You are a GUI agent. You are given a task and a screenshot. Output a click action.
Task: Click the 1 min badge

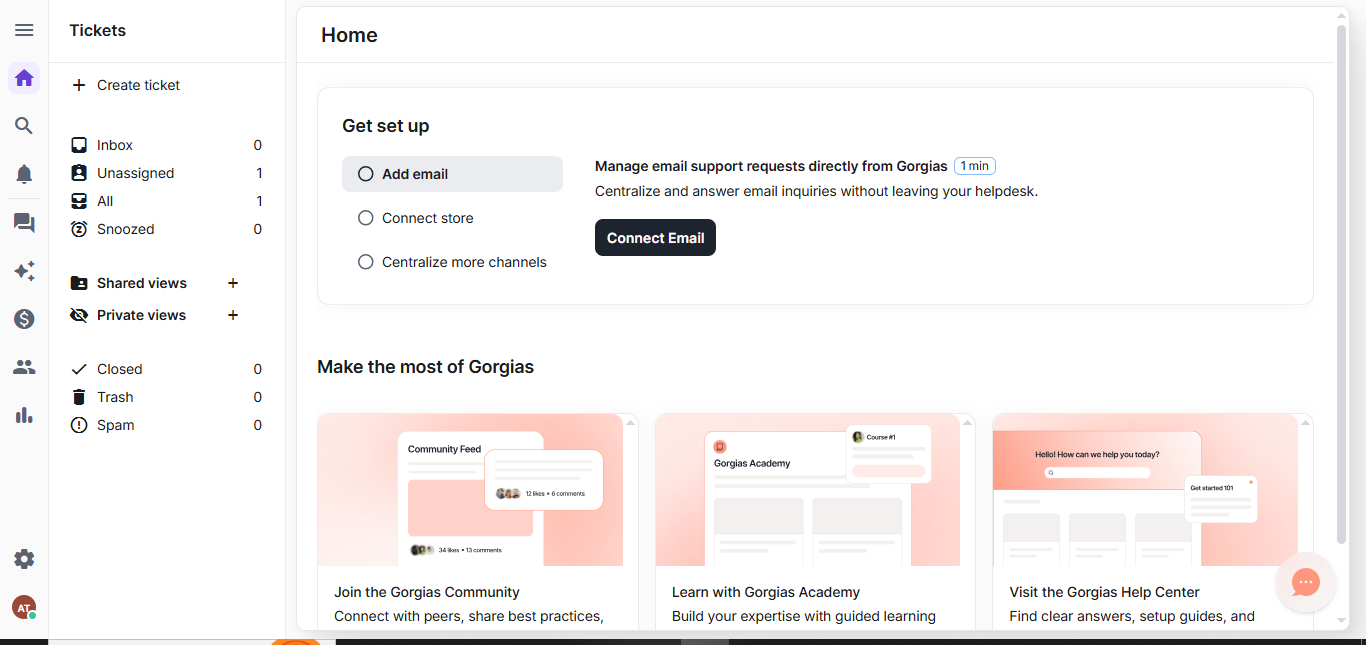(x=975, y=166)
